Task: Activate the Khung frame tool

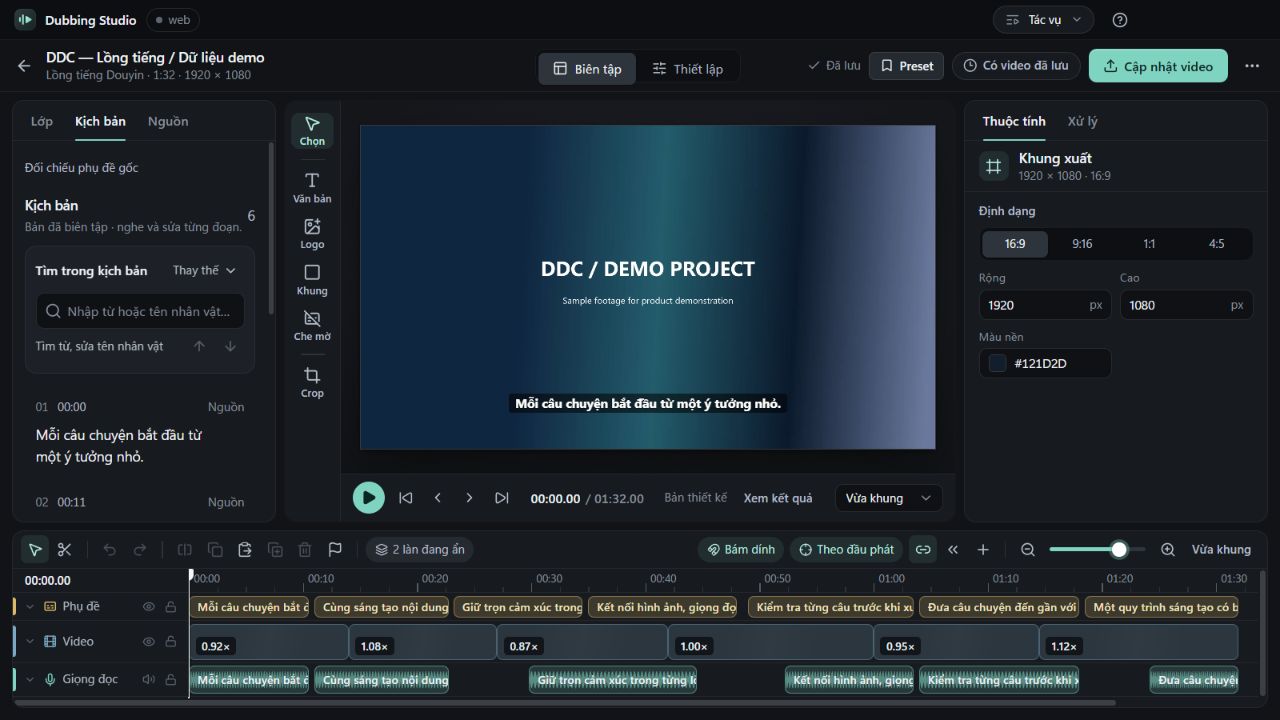Action: [x=312, y=279]
